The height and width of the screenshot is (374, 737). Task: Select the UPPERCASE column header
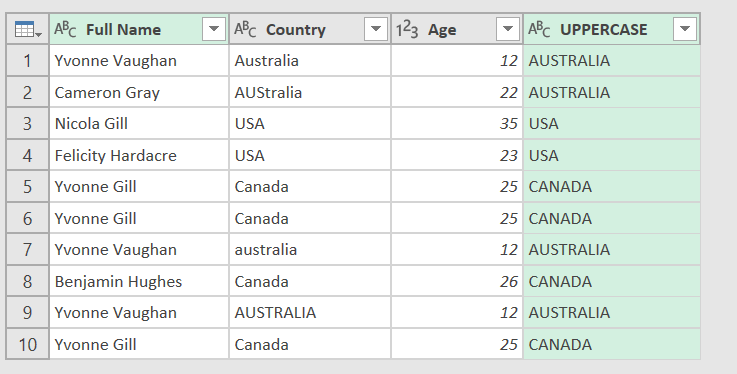coord(612,29)
